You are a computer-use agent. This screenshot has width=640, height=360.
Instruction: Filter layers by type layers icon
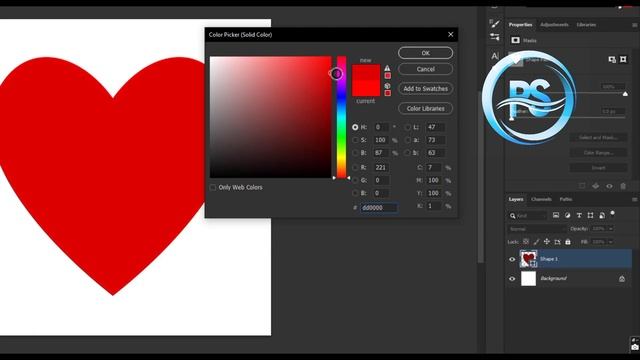point(579,215)
